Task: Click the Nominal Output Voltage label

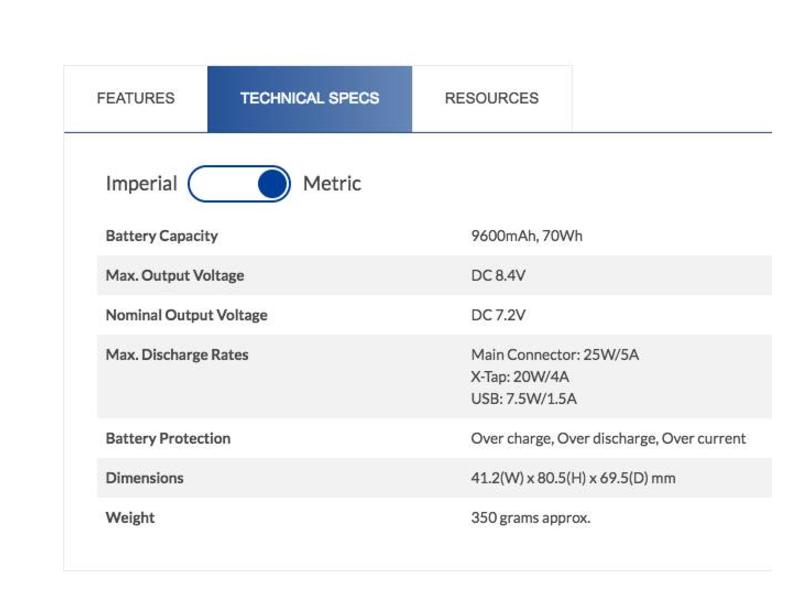Action: click(x=186, y=315)
